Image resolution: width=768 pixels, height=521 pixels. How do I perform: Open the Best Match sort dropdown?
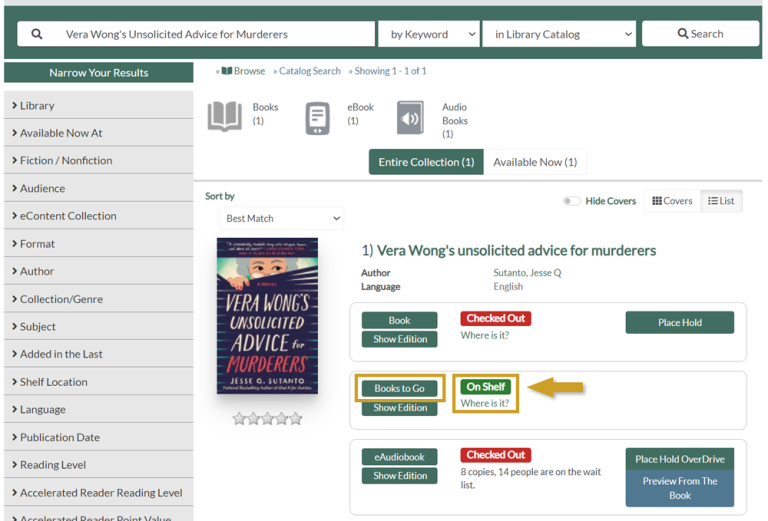coord(282,218)
